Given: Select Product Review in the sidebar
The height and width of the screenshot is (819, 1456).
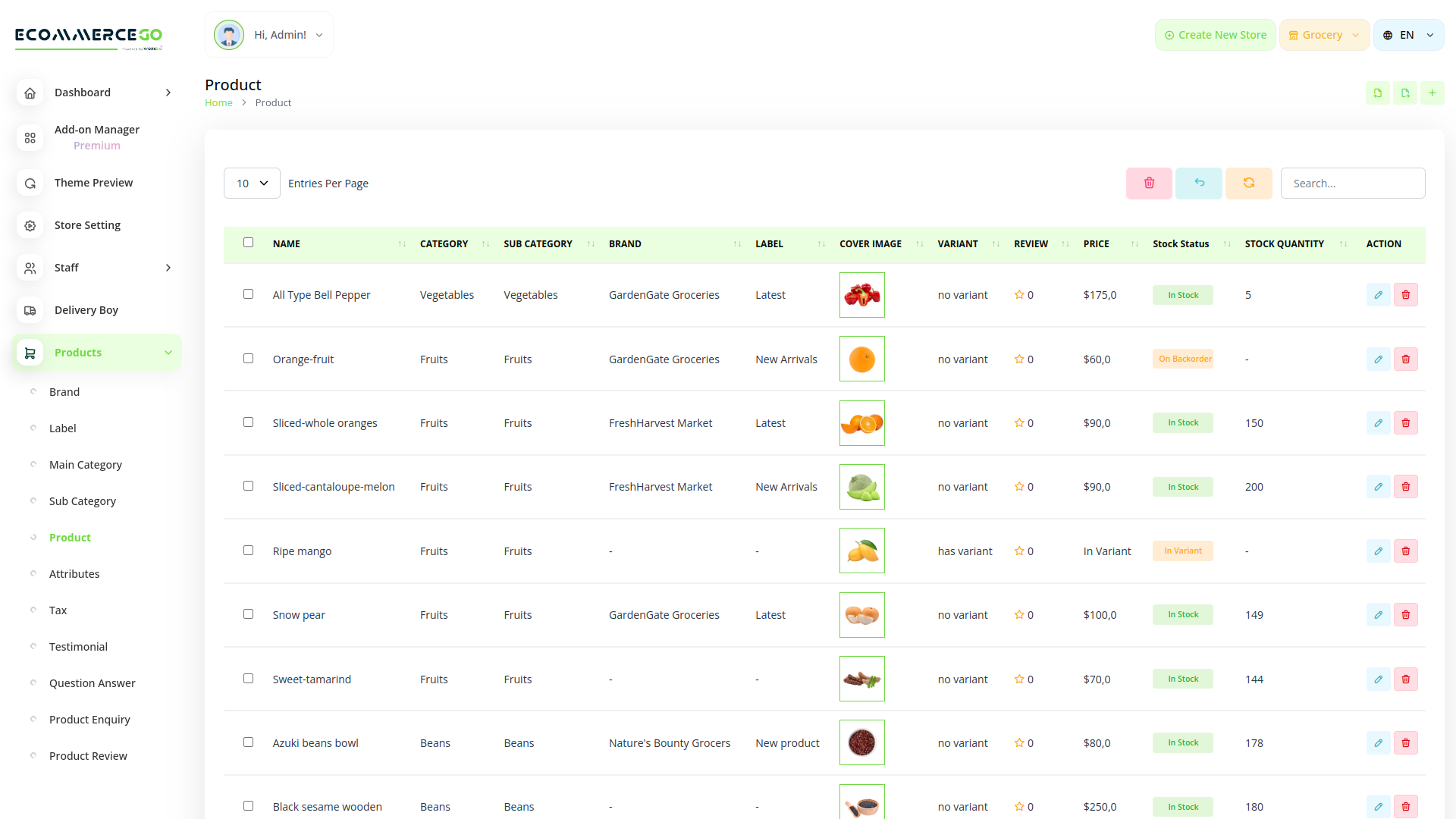Looking at the screenshot, I should click(x=87, y=755).
